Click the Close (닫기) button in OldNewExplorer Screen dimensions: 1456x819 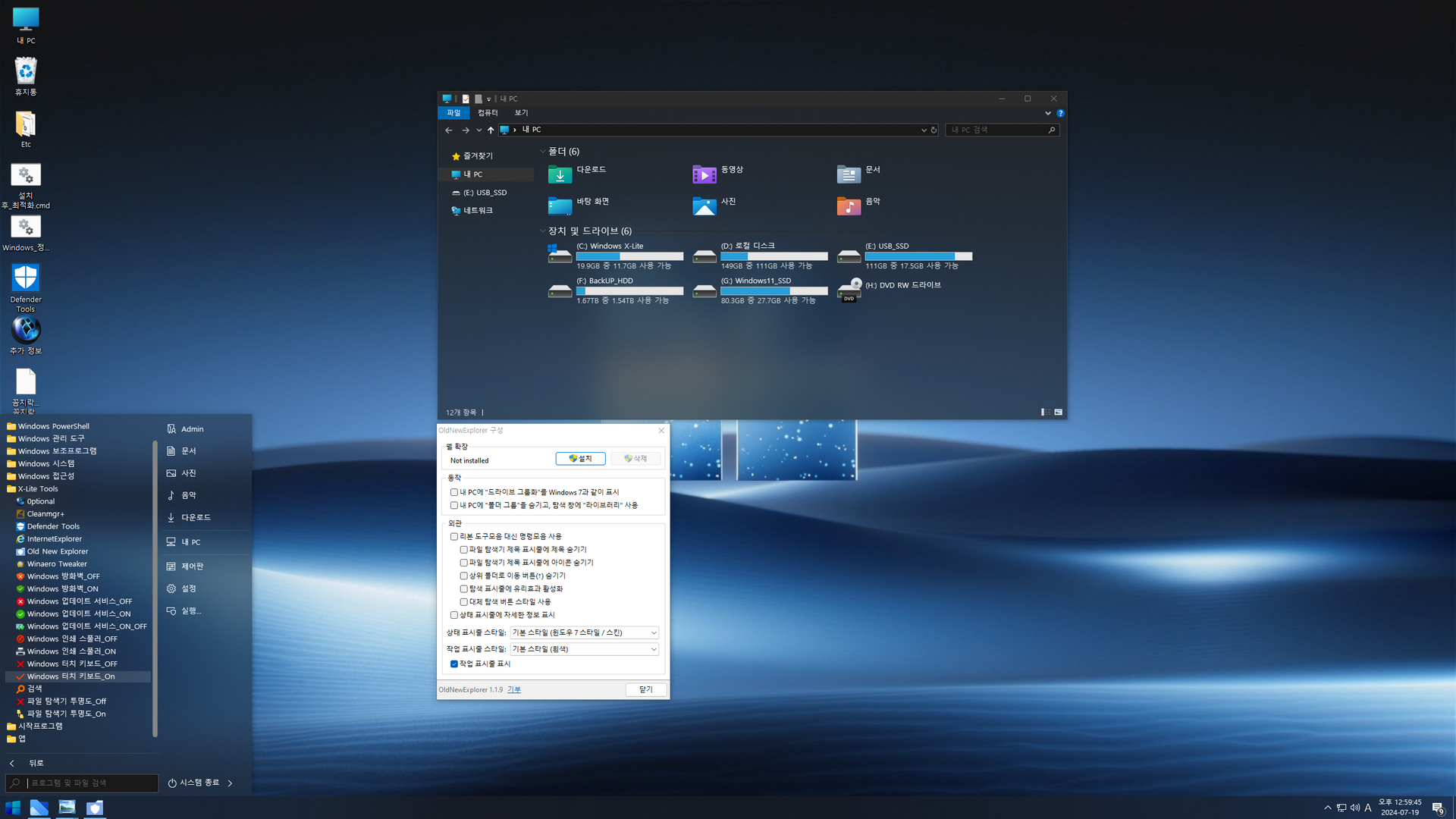[x=645, y=689]
